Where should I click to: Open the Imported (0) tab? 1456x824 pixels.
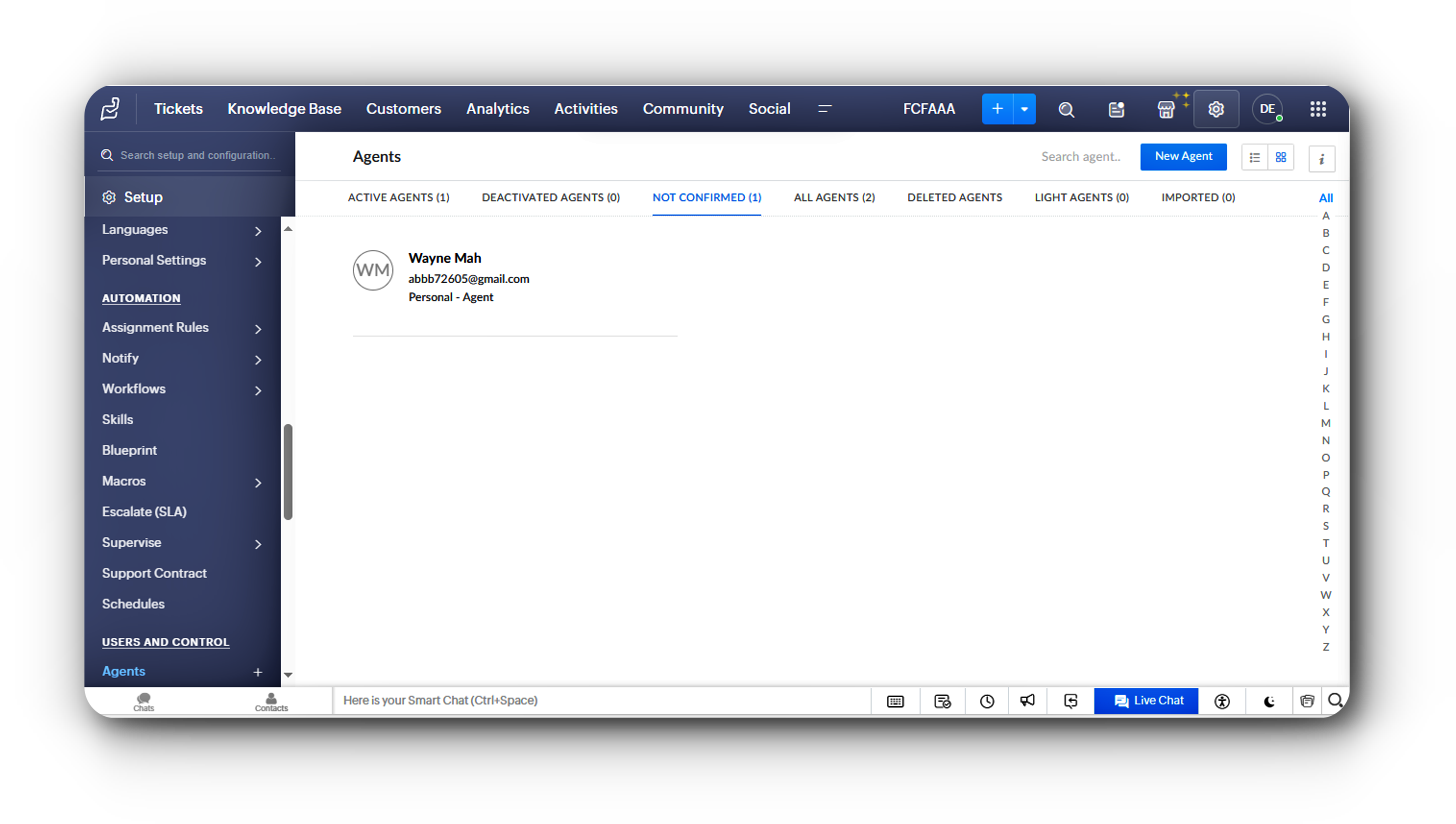point(1198,197)
